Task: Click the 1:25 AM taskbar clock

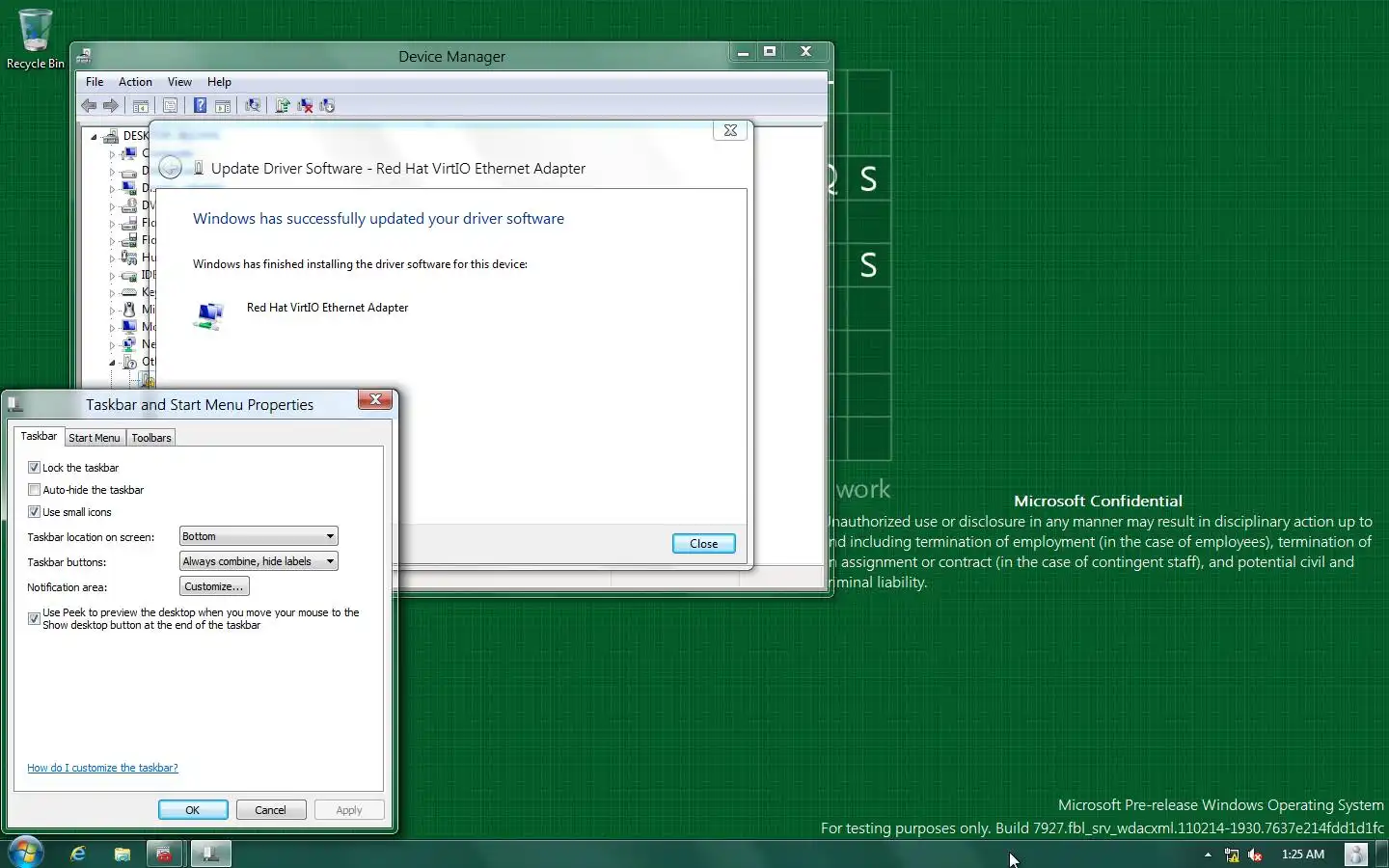Action: click(1302, 854)
